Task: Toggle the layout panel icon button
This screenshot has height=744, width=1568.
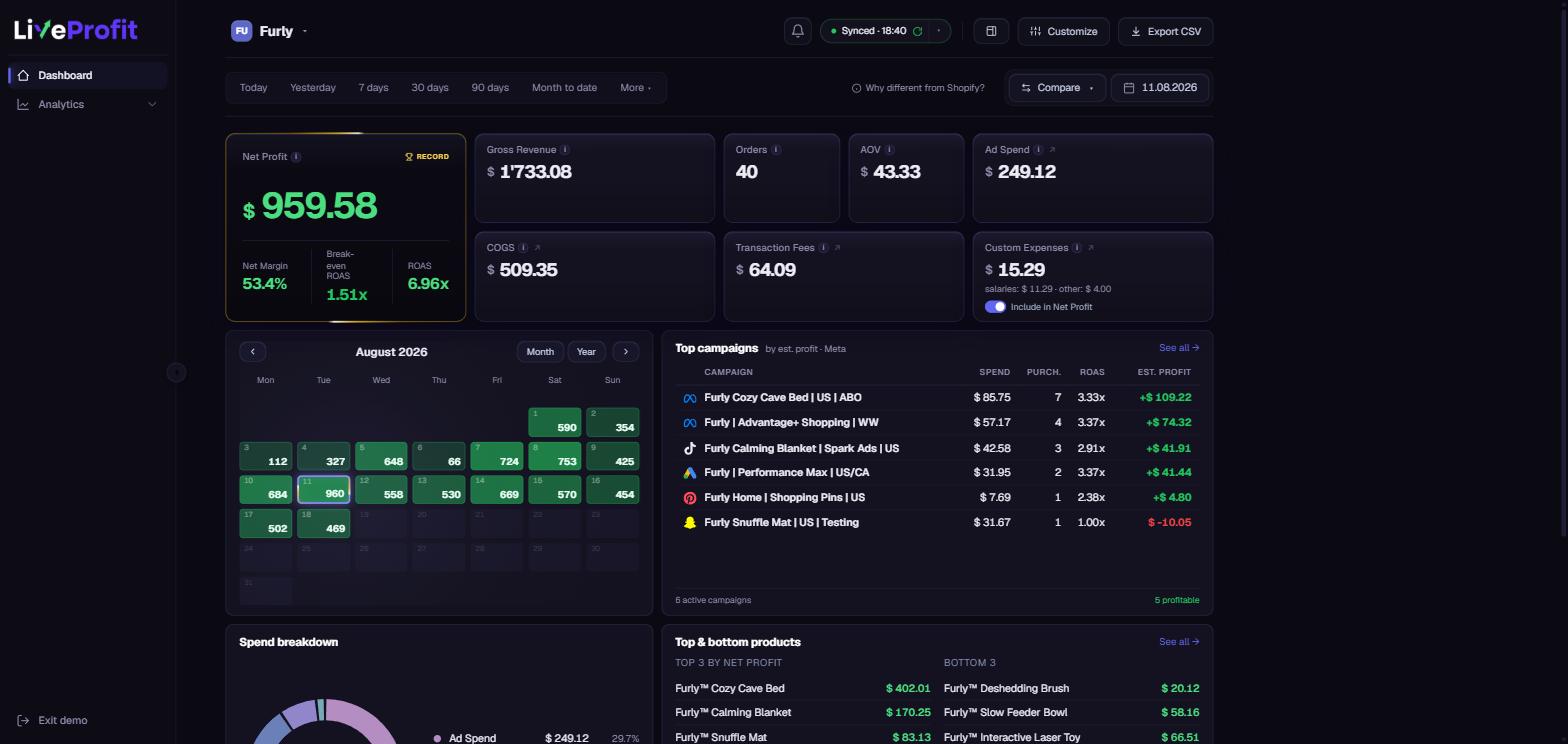Action: point(991,31)
